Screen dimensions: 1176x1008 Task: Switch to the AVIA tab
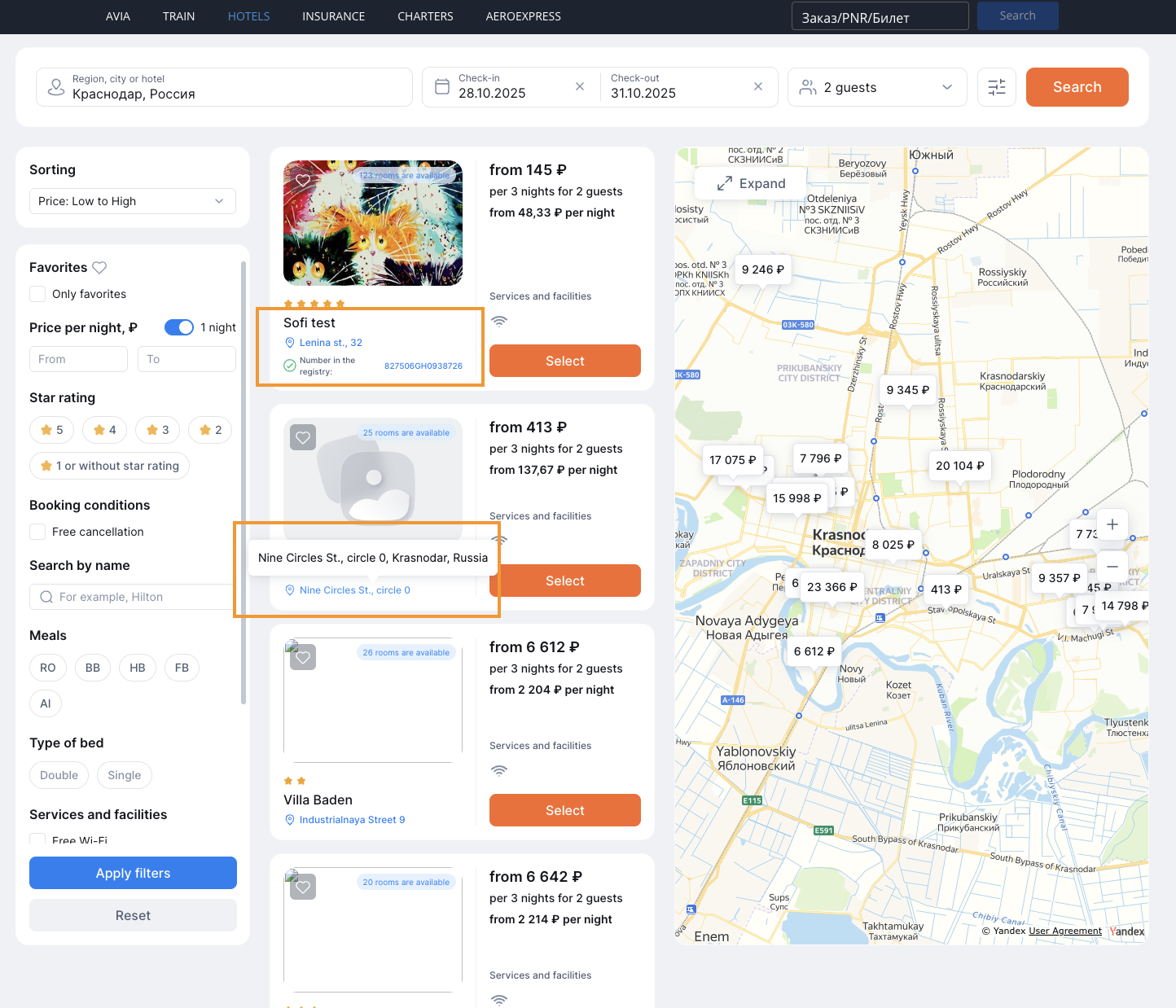(x=118, y=16)
